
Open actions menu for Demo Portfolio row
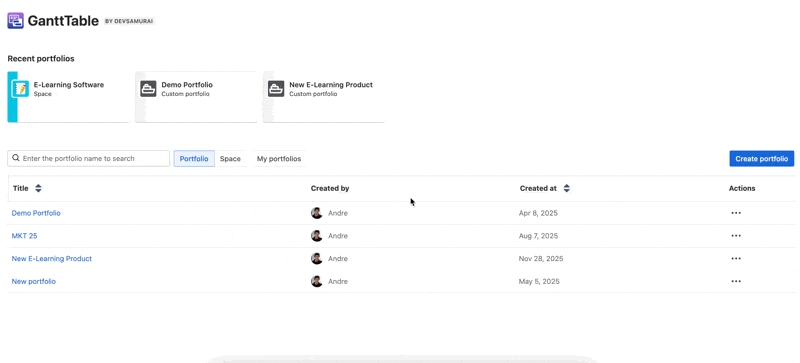point(736,213)
